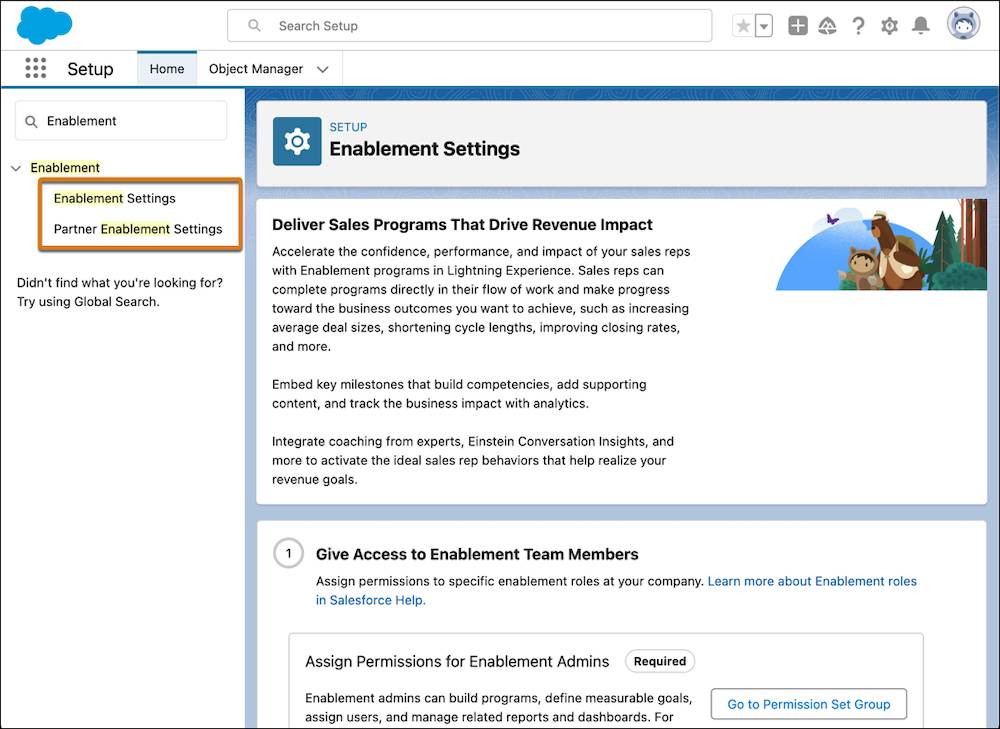Expand the Object Manager tab chevron
Image resolution: width=1000 pixels, height=729 pixels.
click(323, 70)
